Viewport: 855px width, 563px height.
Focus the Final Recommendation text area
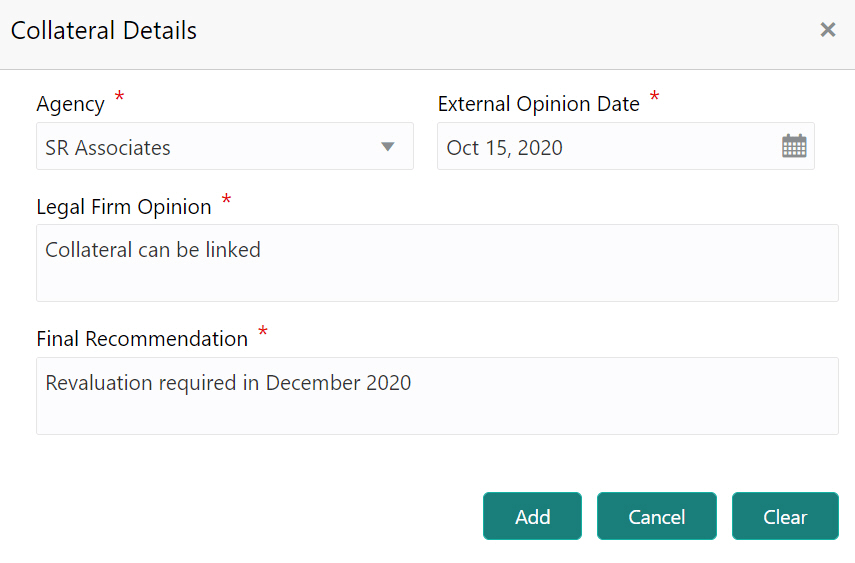tap(437, 396)
